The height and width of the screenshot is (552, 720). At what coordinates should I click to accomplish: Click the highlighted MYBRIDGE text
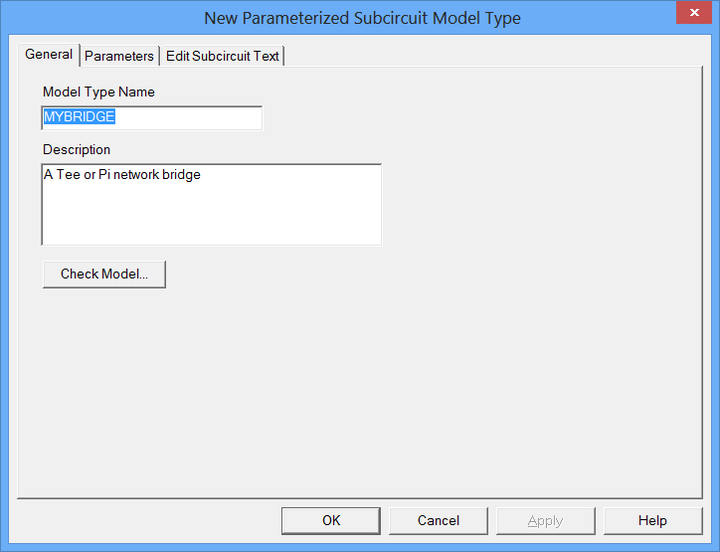point(79,117)
